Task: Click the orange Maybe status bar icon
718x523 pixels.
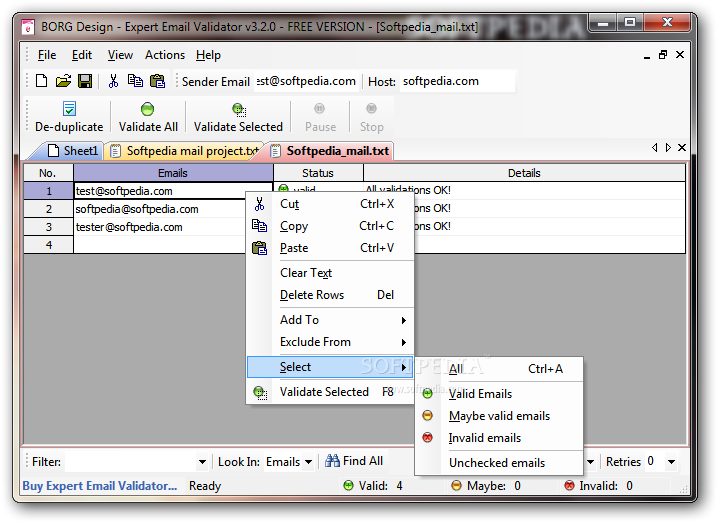Action: pyautogui.click(x=456, y=485)
